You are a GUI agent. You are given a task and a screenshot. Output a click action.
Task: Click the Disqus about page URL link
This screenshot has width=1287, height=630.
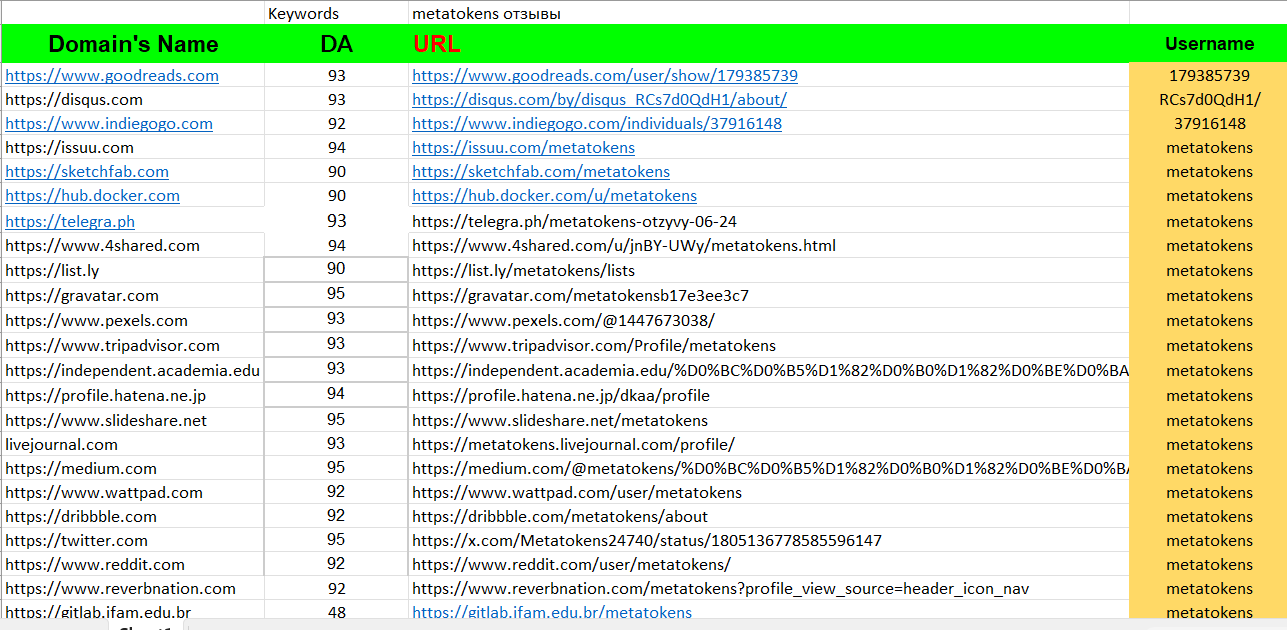(x=599, y=100)
